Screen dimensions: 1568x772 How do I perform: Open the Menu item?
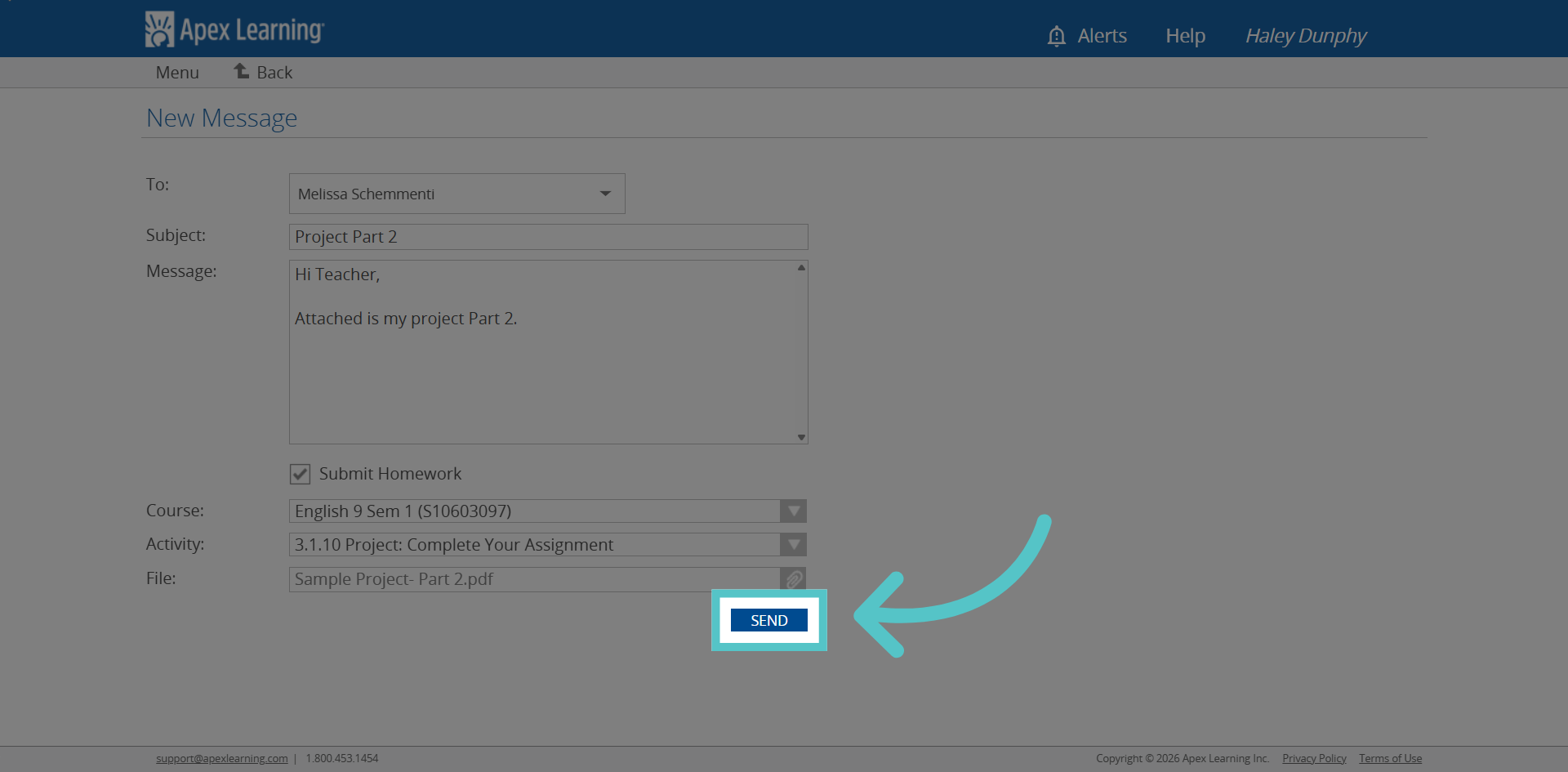tap(177, 73)
